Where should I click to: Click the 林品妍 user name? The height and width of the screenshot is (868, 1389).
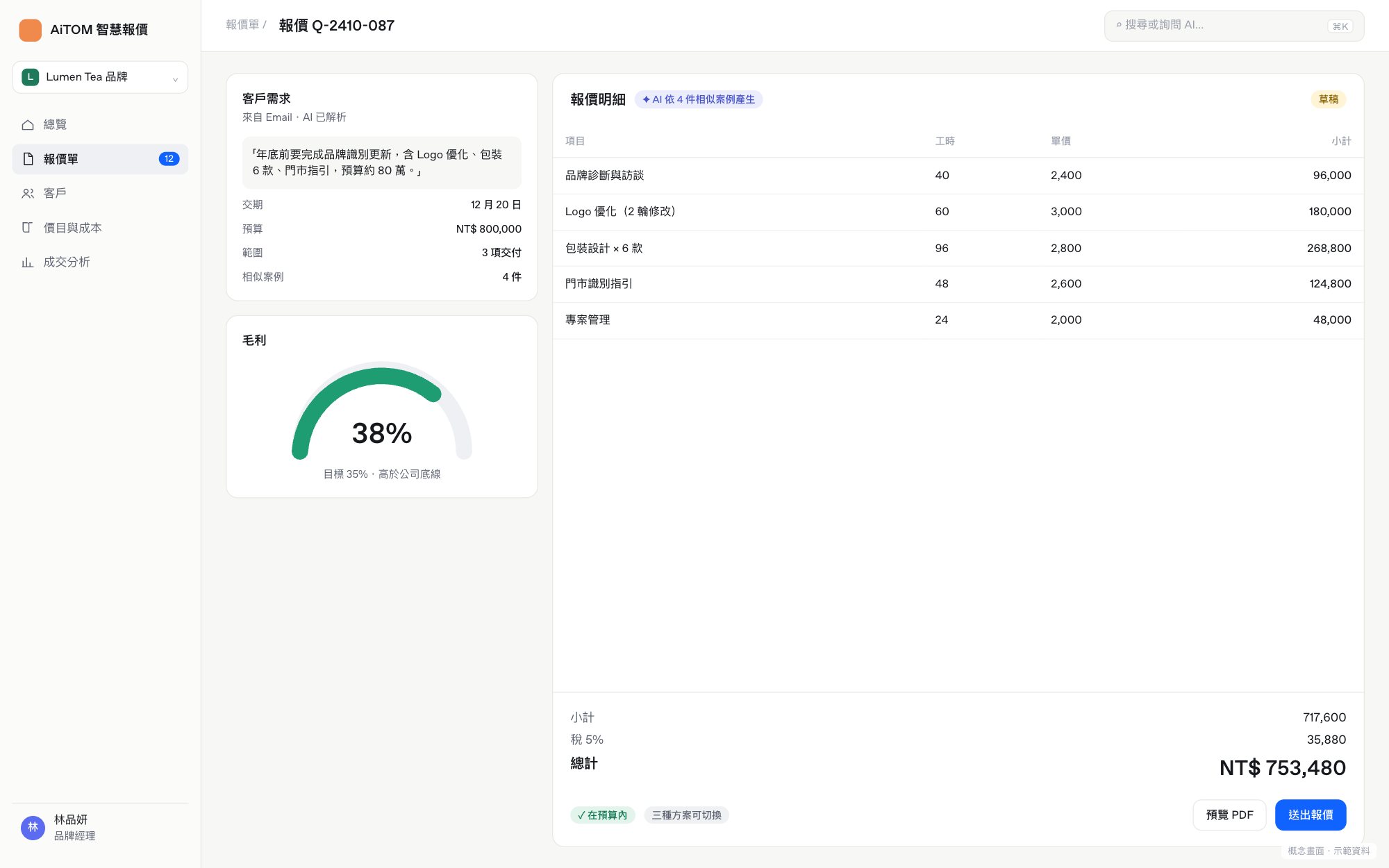coord(71,820)
